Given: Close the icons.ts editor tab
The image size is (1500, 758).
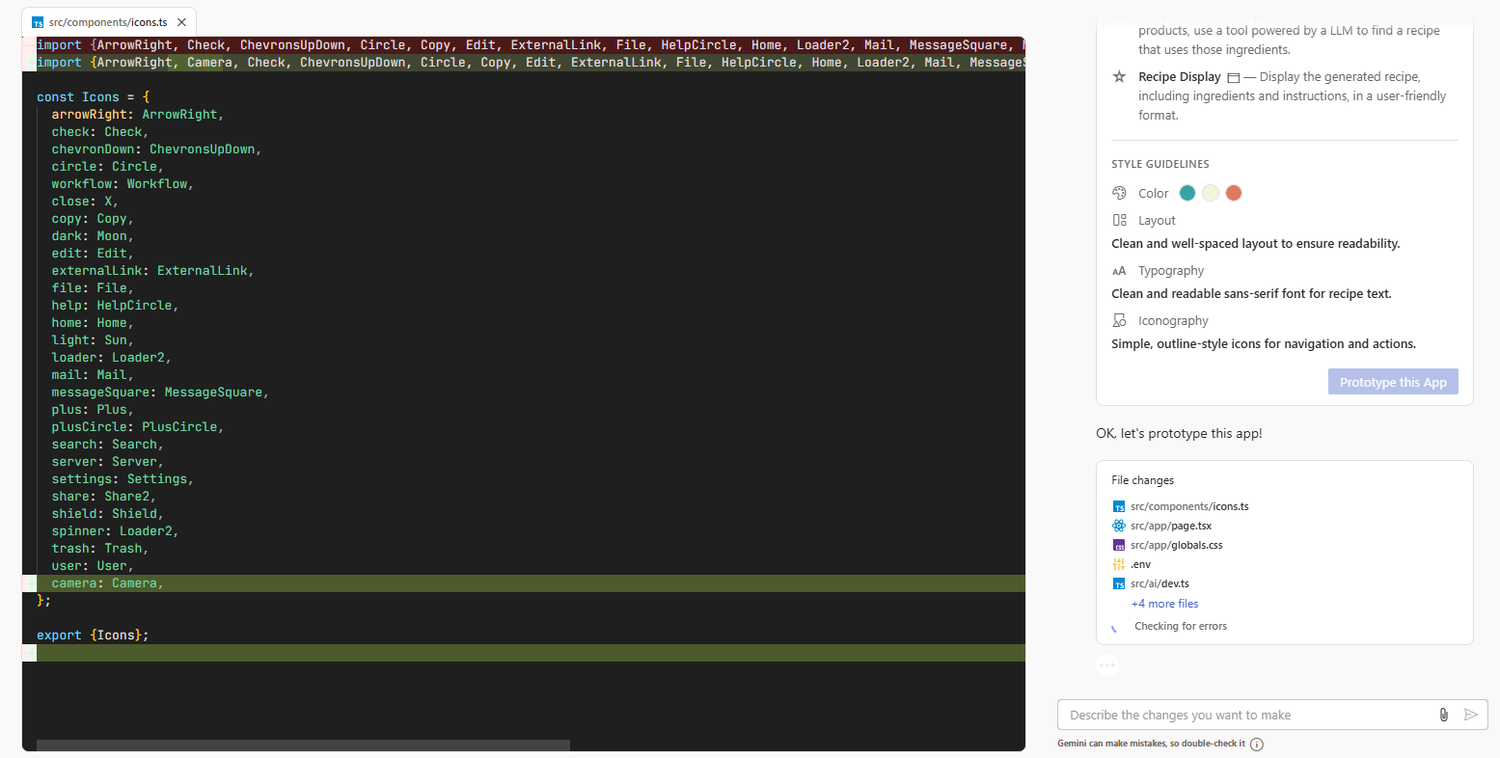Looking at the screenshot, I should 181,22.
